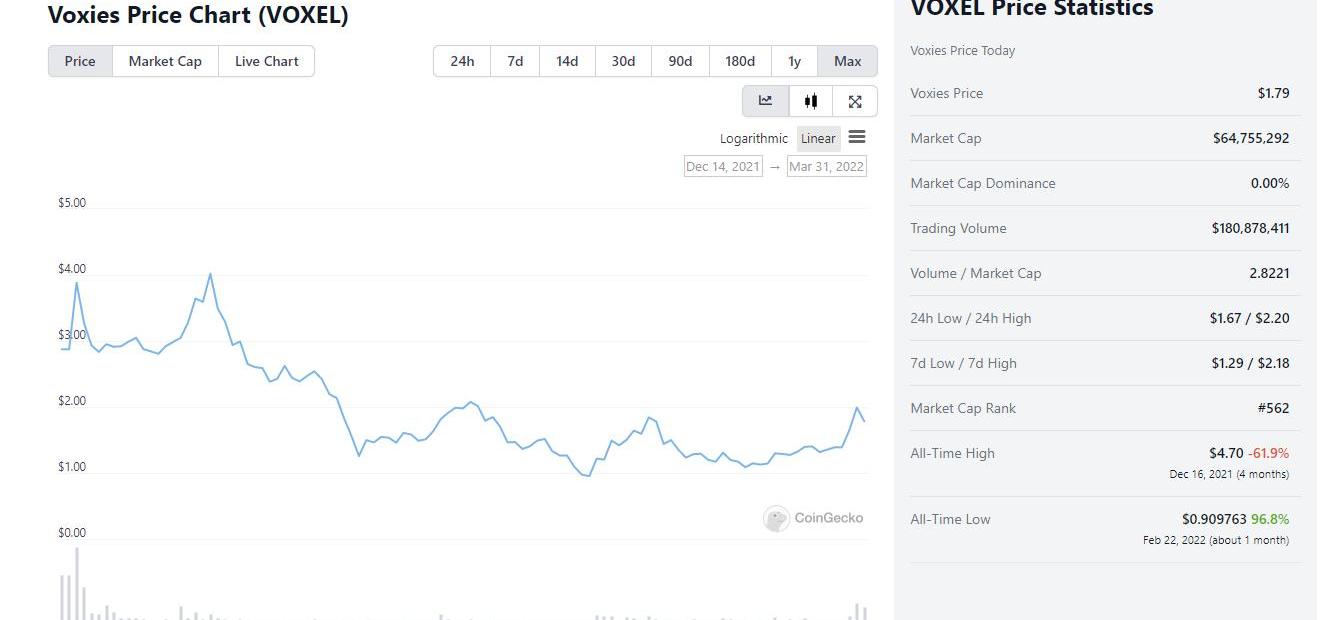
Task: Select the 24h time range
Action: (462, 61)
